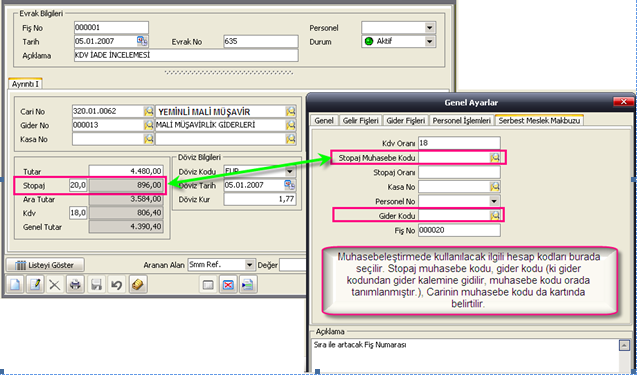Open lookup icon beside Kasa No code field
The image size is (640, 375).
(149, 139)
